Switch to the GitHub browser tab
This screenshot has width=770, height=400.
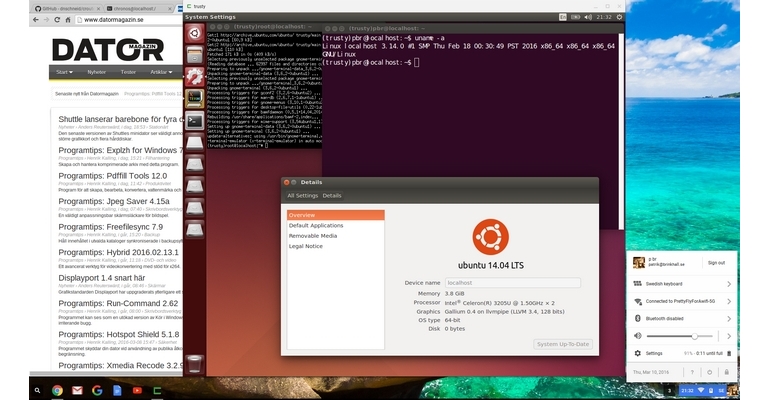pyautogui.click(x=66, y=8)
